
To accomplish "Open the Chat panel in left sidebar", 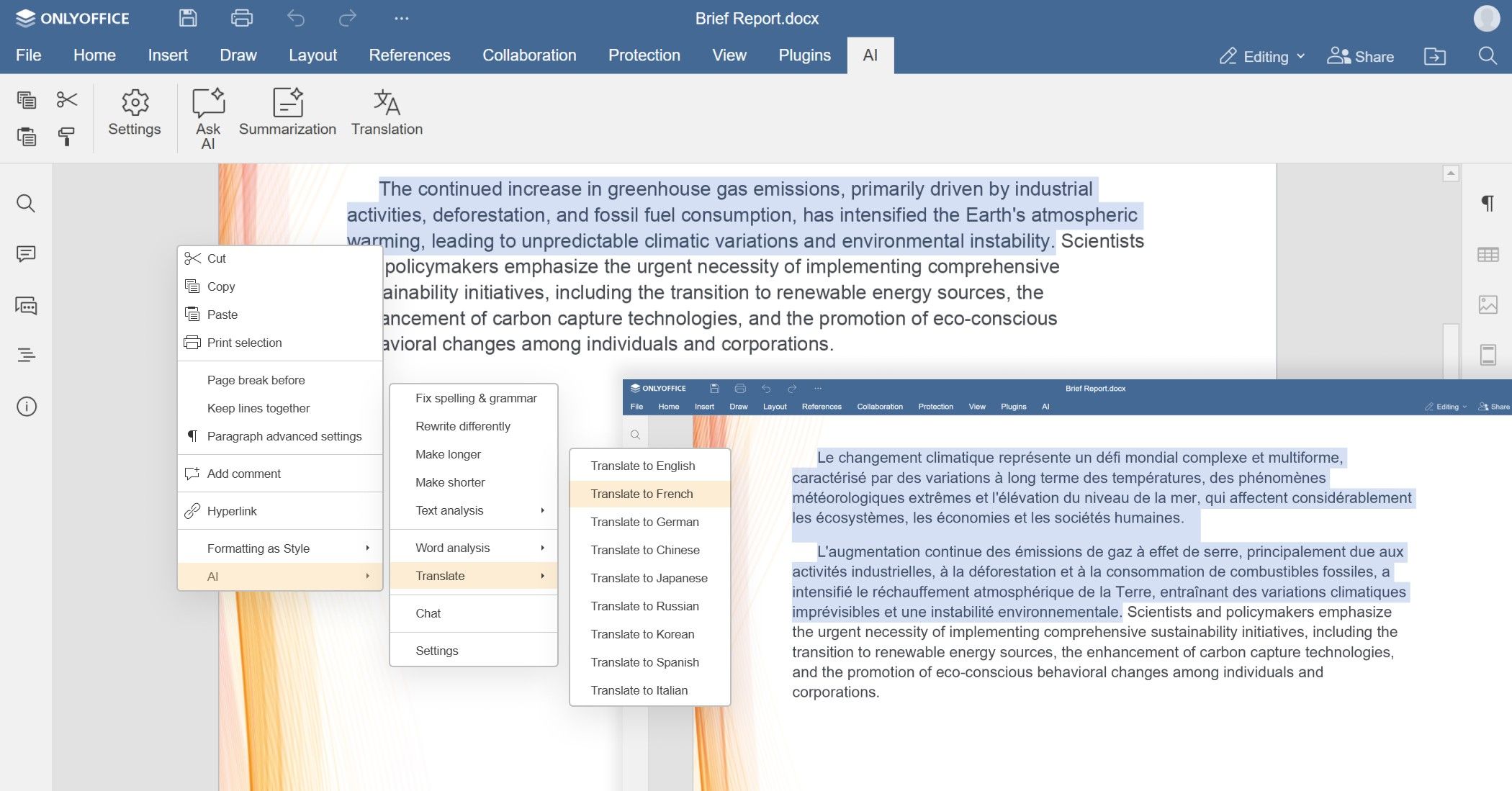I will pyautogui.click(x=26, y=306).
